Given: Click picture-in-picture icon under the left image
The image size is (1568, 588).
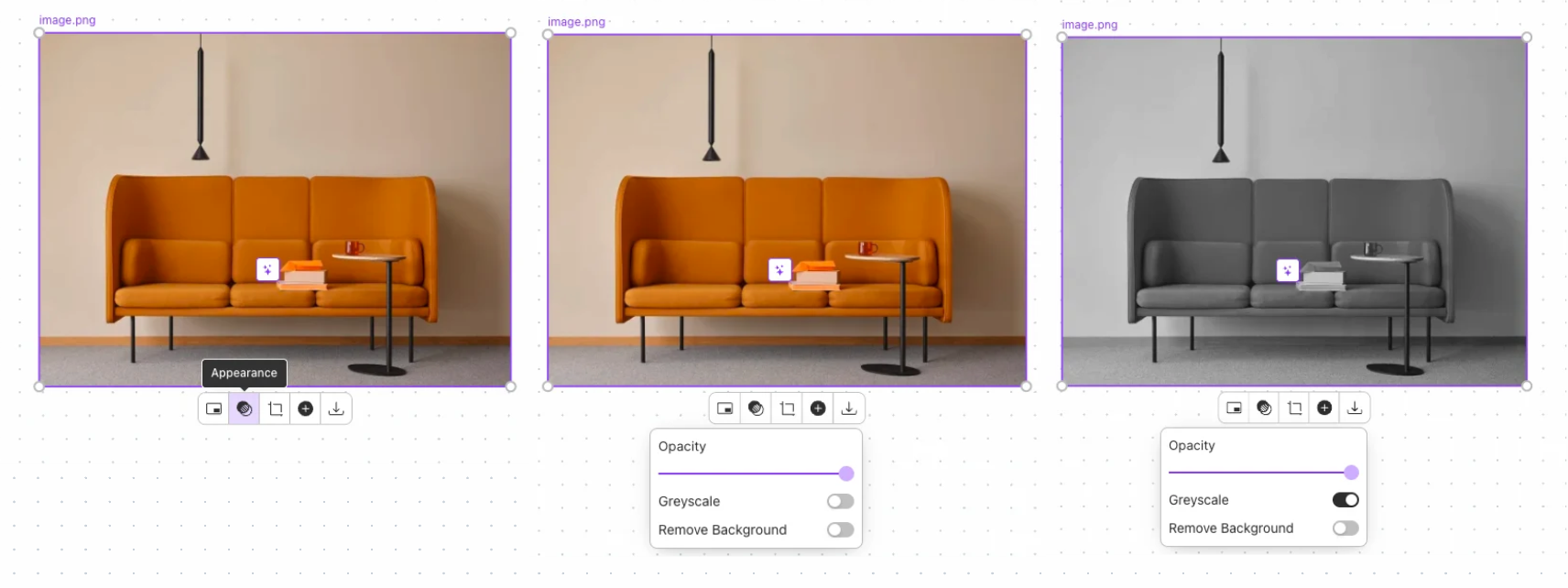Looking at the screenshot, I should [x=214, y=408].
